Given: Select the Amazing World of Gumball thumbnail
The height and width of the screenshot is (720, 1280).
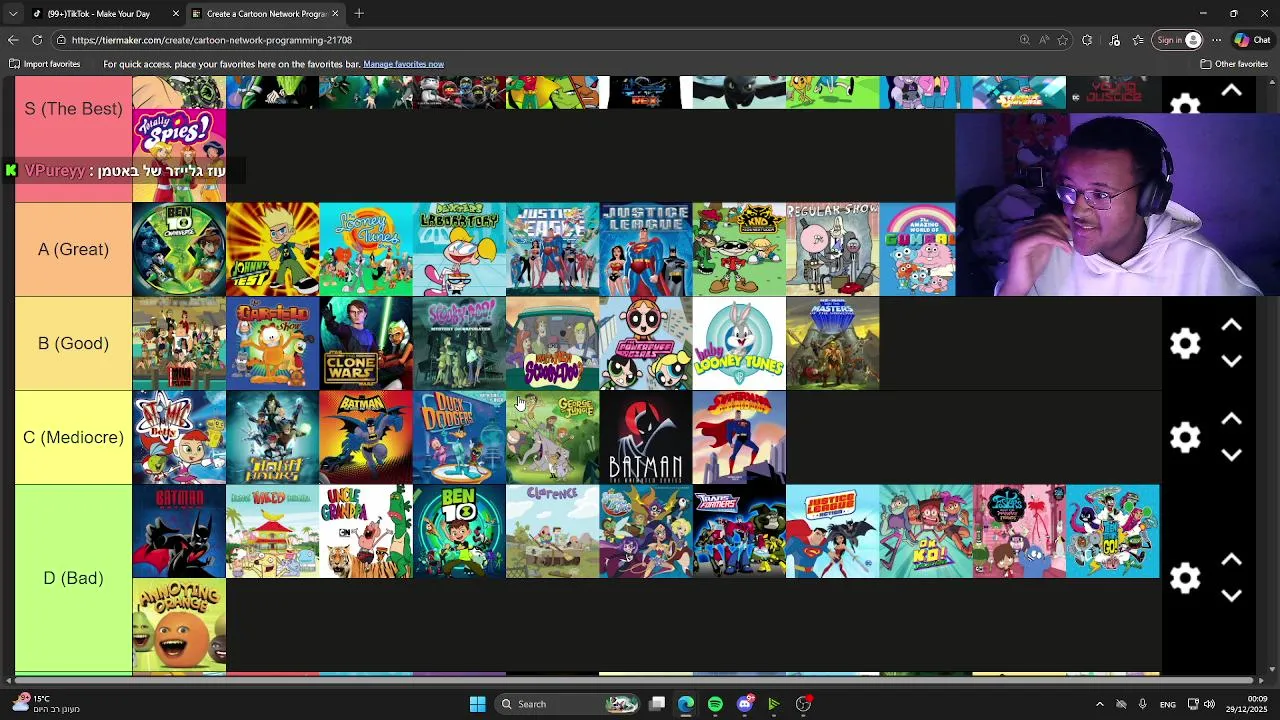Looking at the screenshot, I should click(x=917, y=250).
